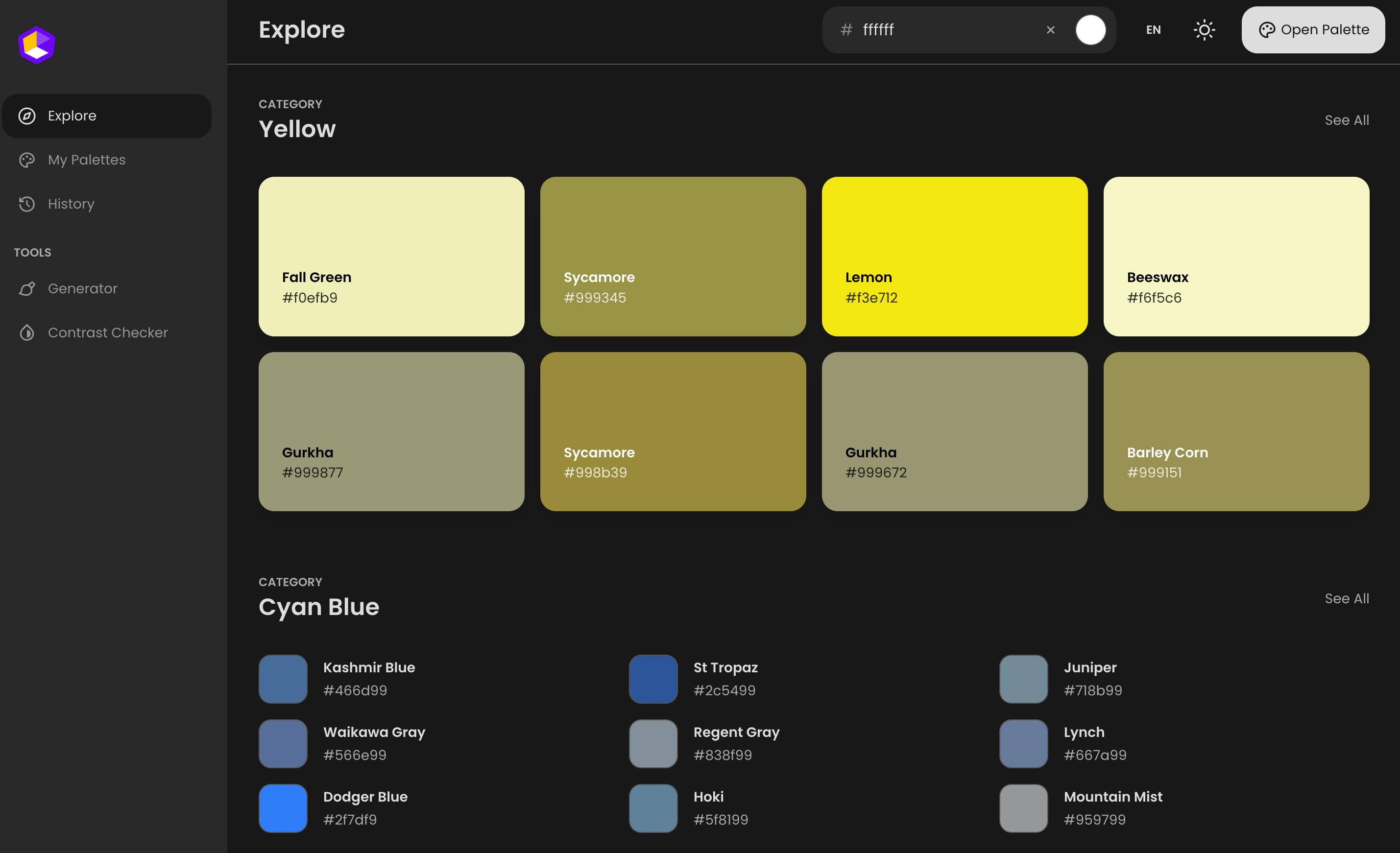The height and width of the screenshot is (853, 1400).
Task: Enable dark mode toggle switch
Action: point(1204,30)
